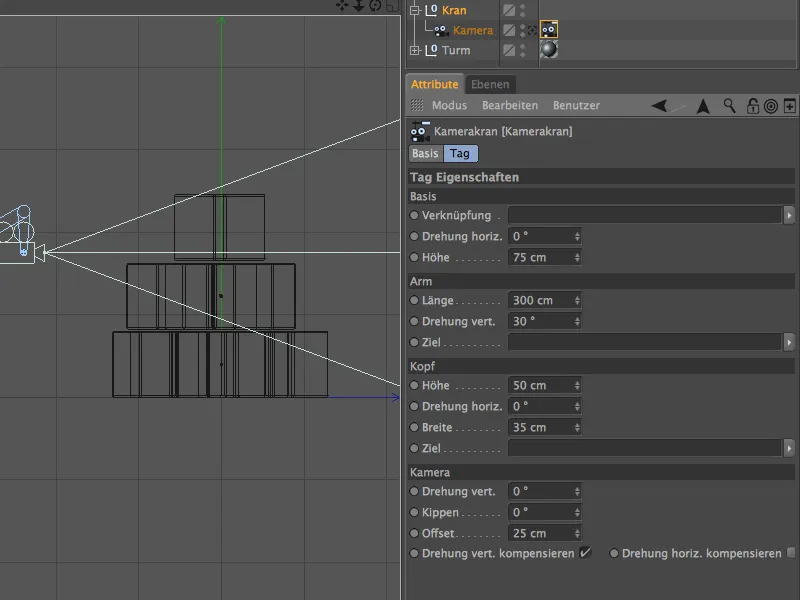Select the camera crane tag on Kamera
The image size is (800, 600).
(549, 30)
